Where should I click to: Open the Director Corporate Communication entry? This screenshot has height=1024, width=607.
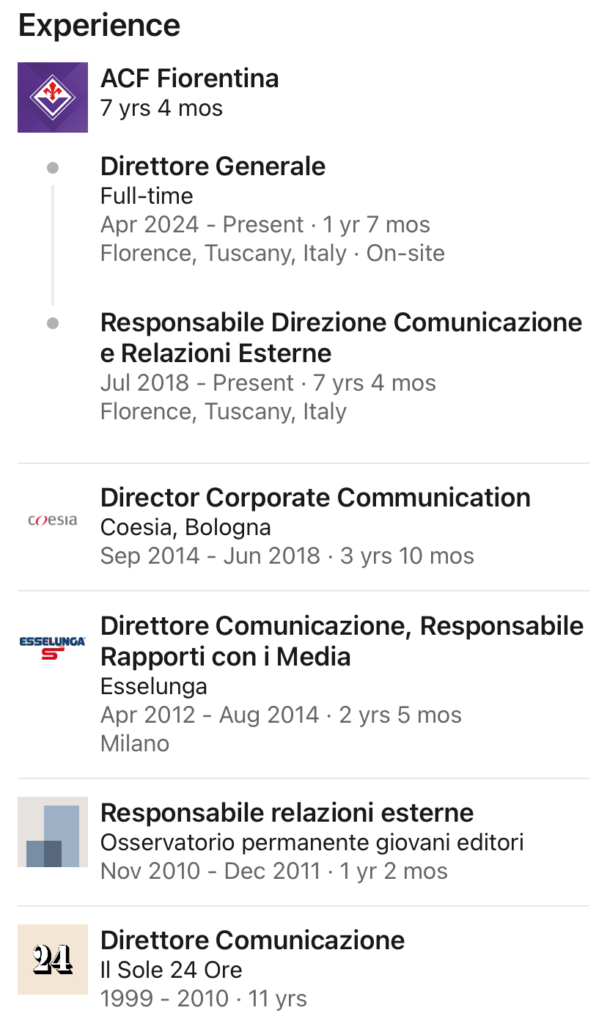(315, 497)
